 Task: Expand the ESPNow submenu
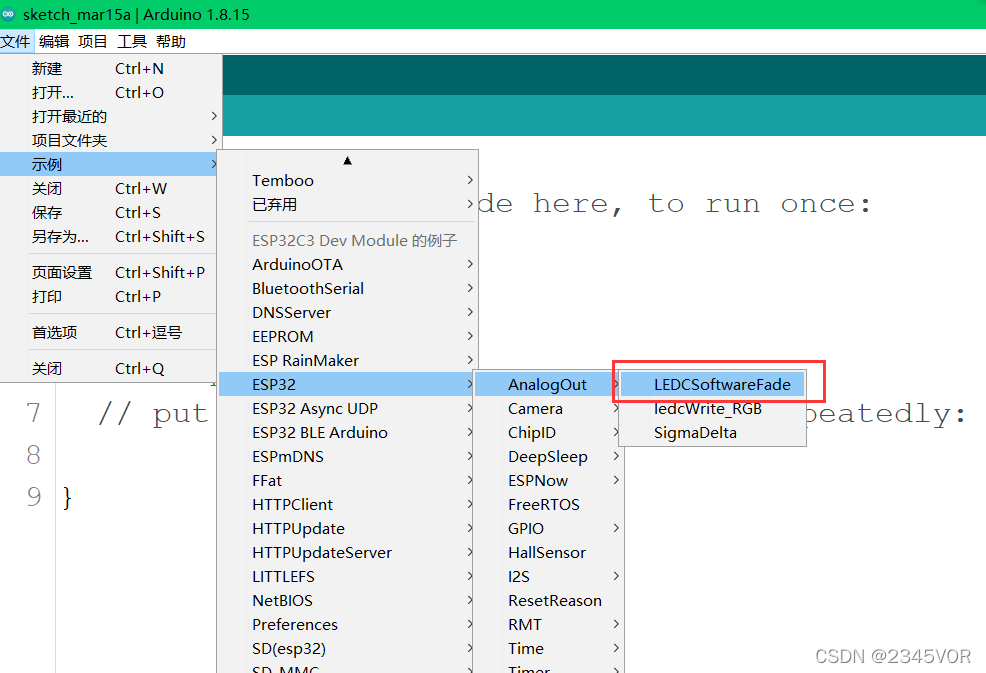(x=548, y=481)
